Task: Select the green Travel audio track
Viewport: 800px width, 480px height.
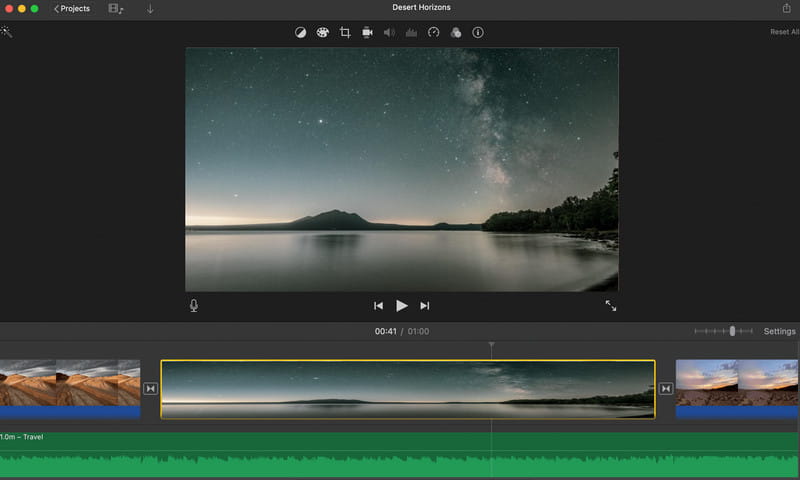Action: tap(399, 455)
